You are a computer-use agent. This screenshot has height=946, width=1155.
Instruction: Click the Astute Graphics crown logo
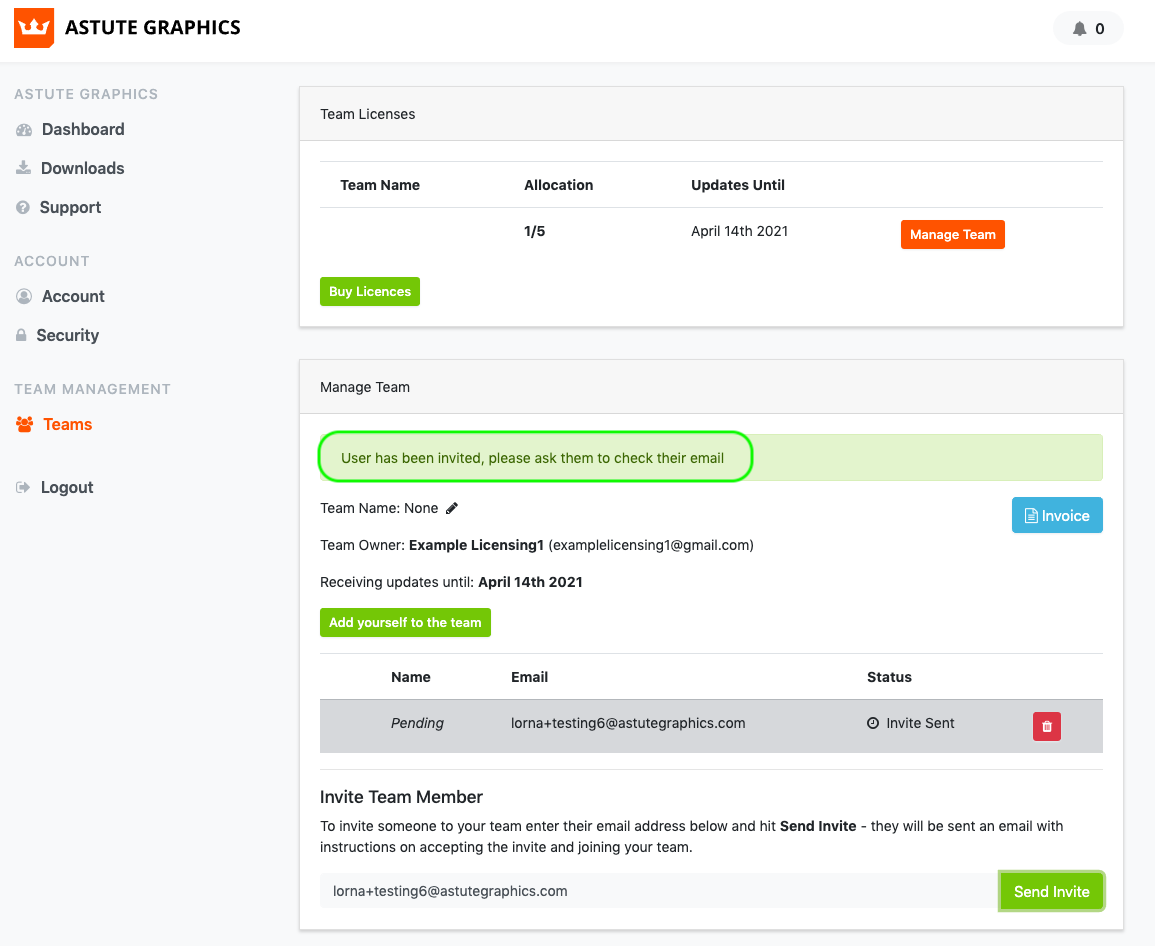point(33,28)
